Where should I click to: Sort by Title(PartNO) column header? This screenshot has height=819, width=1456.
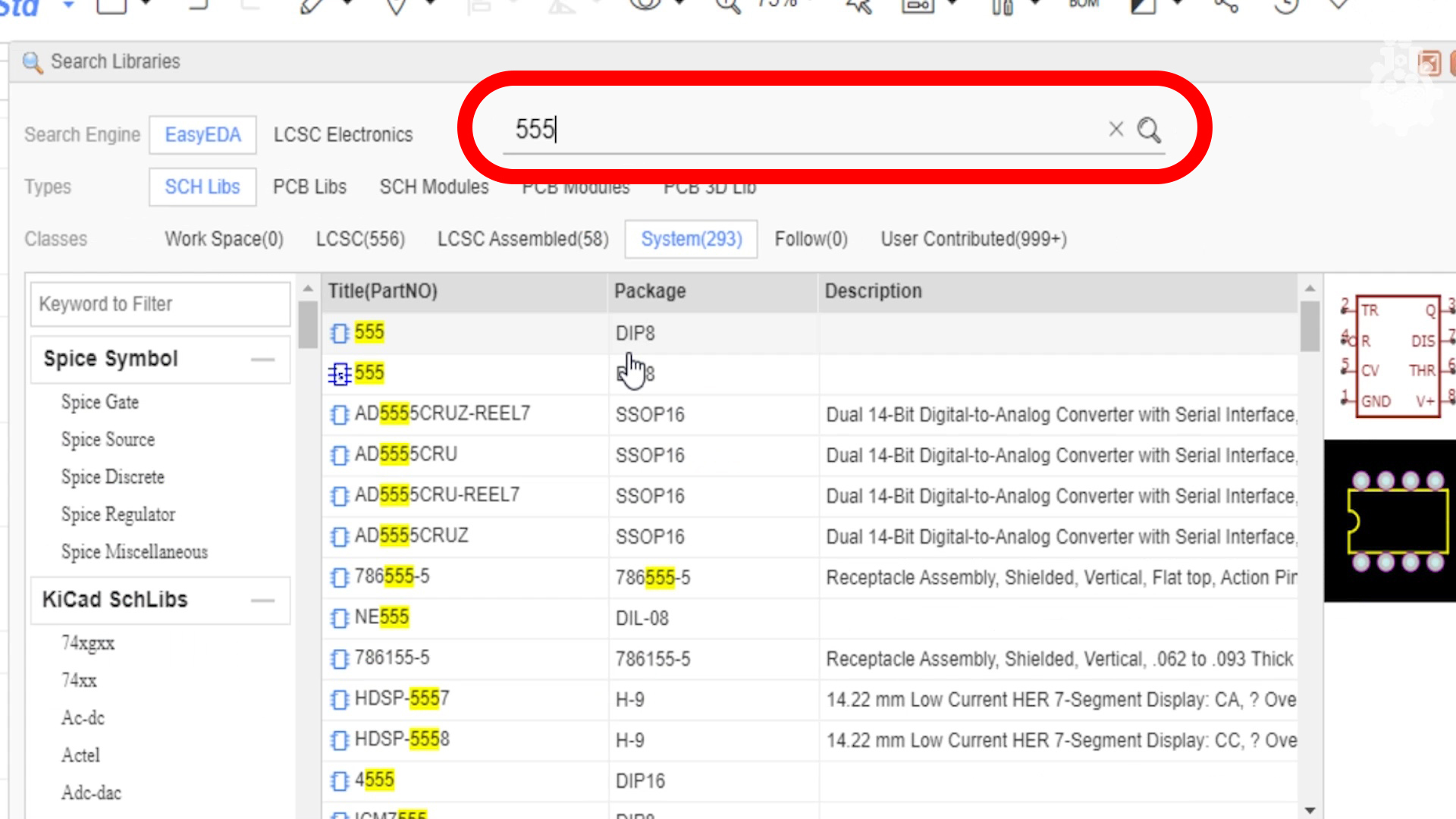point(465,292)
